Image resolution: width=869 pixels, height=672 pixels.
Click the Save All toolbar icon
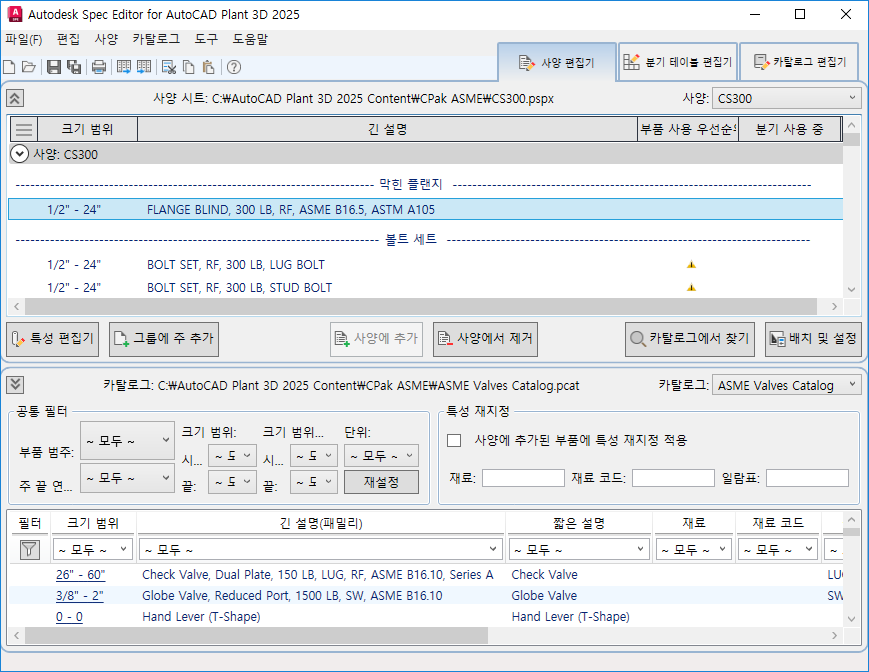click(74, 67)
